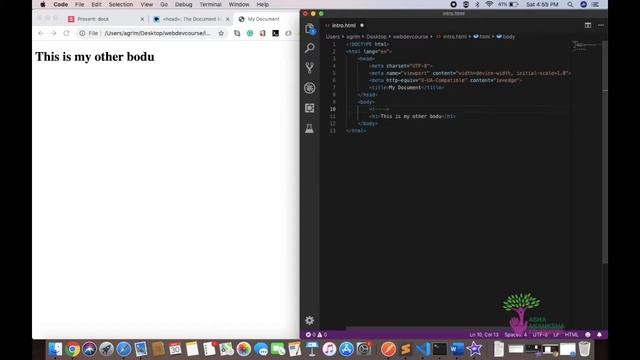Close the Present: dock browser tab
This screenshot has width=640, height=360.
[142, 19]
